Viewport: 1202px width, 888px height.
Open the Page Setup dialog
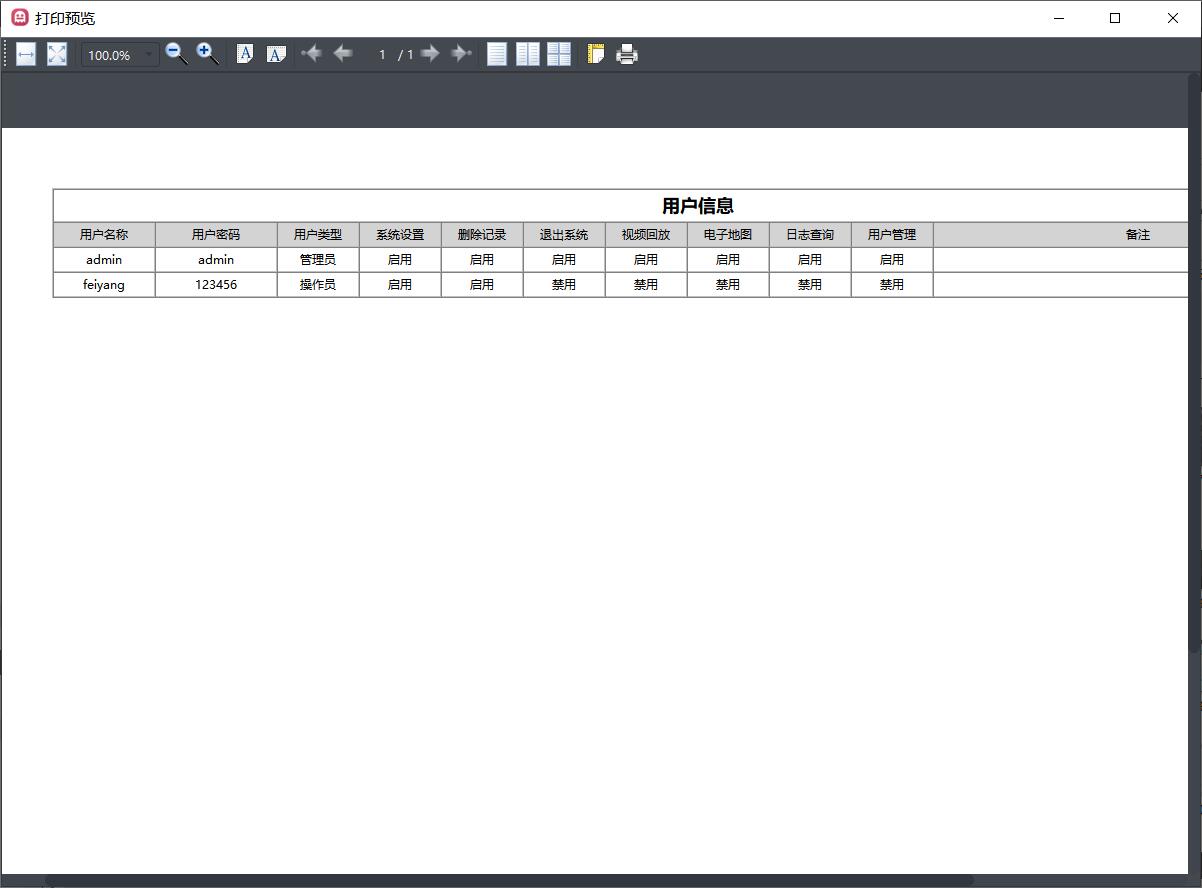point(596,54)
